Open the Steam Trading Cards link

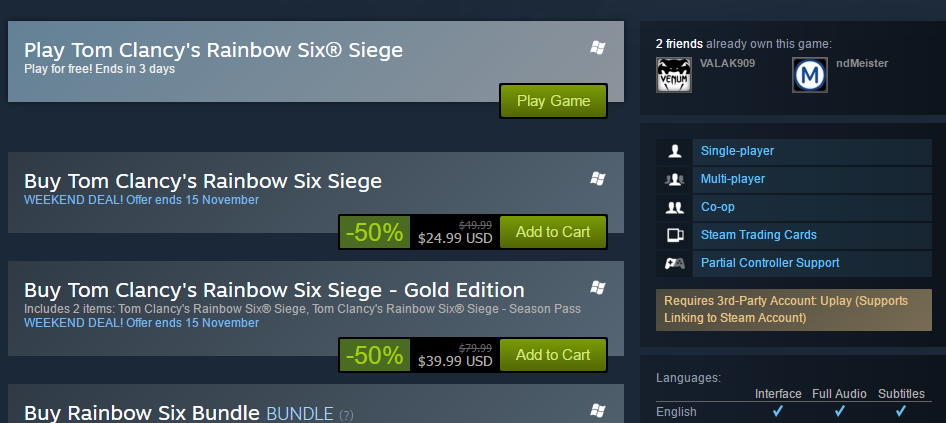click(758, 235)
